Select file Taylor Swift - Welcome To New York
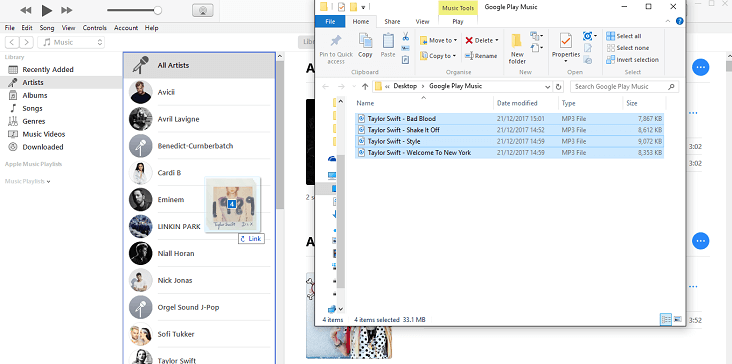 click(509, 153)
